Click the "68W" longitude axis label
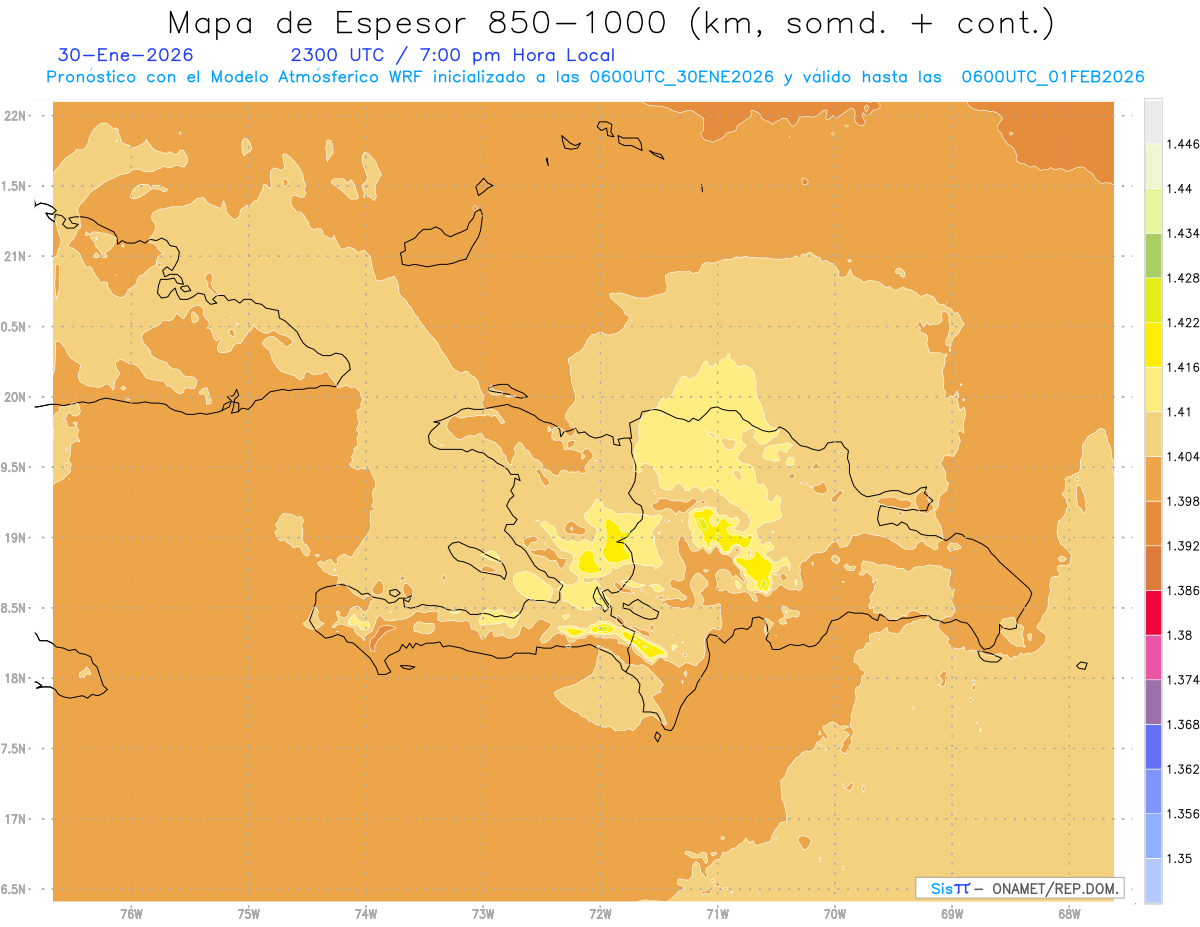 coord(1069,914)
